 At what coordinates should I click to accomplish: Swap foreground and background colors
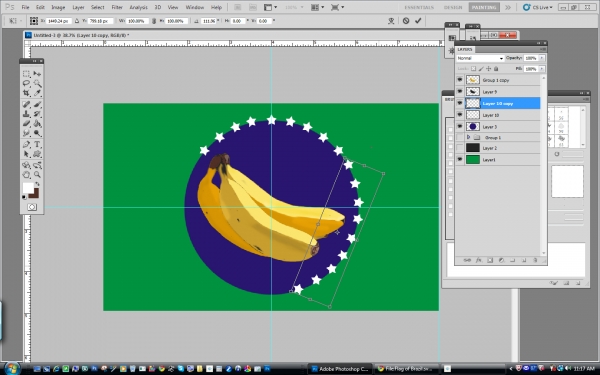coord(38,184)
